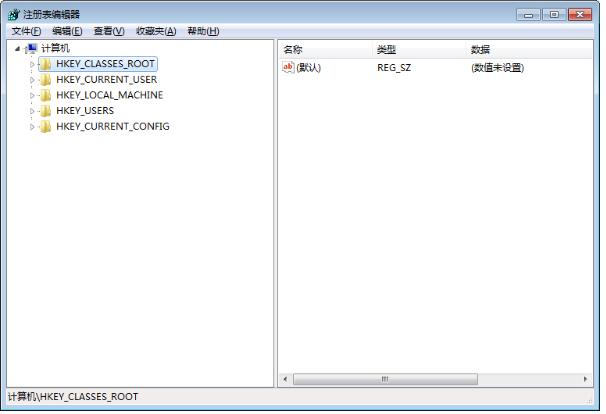Click the ab string value icon
This screenshot has width=606, height=414.
tap(288, 67)
